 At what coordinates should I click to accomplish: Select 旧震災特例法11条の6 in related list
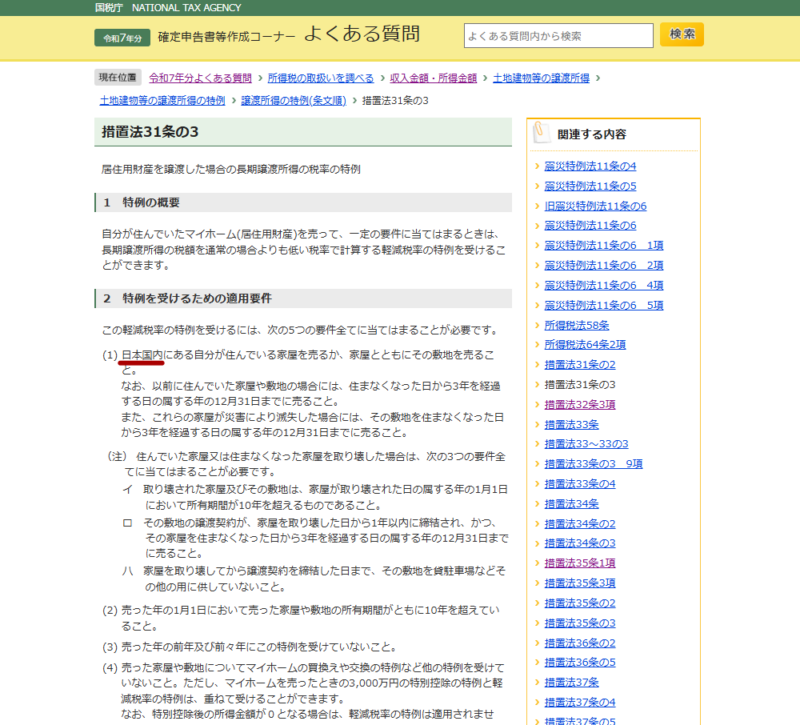(x=595, y=206)
